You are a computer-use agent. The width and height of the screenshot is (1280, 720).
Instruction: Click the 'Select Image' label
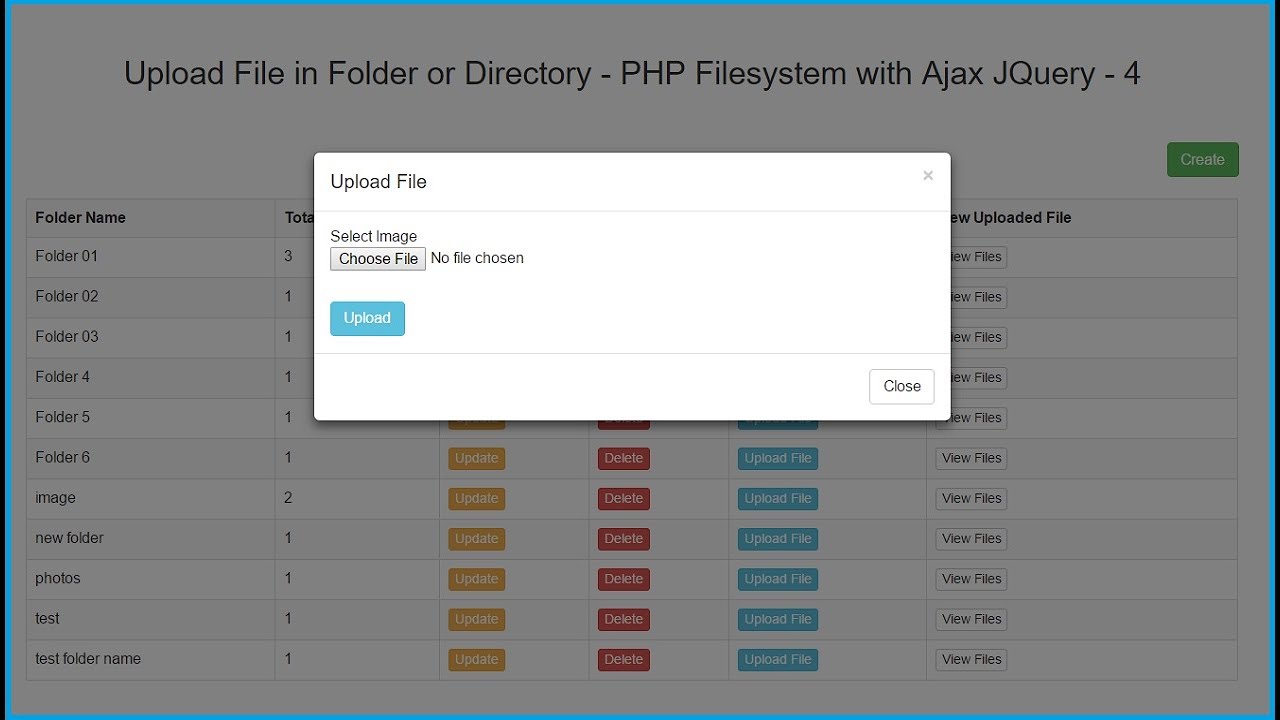[x=374, y=237]
